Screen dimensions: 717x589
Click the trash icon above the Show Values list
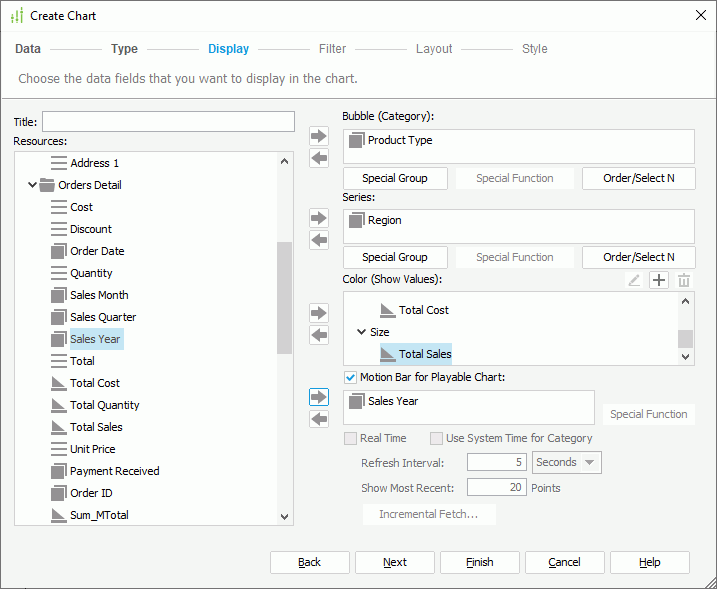pyautogui.click(x=684, y=280)
